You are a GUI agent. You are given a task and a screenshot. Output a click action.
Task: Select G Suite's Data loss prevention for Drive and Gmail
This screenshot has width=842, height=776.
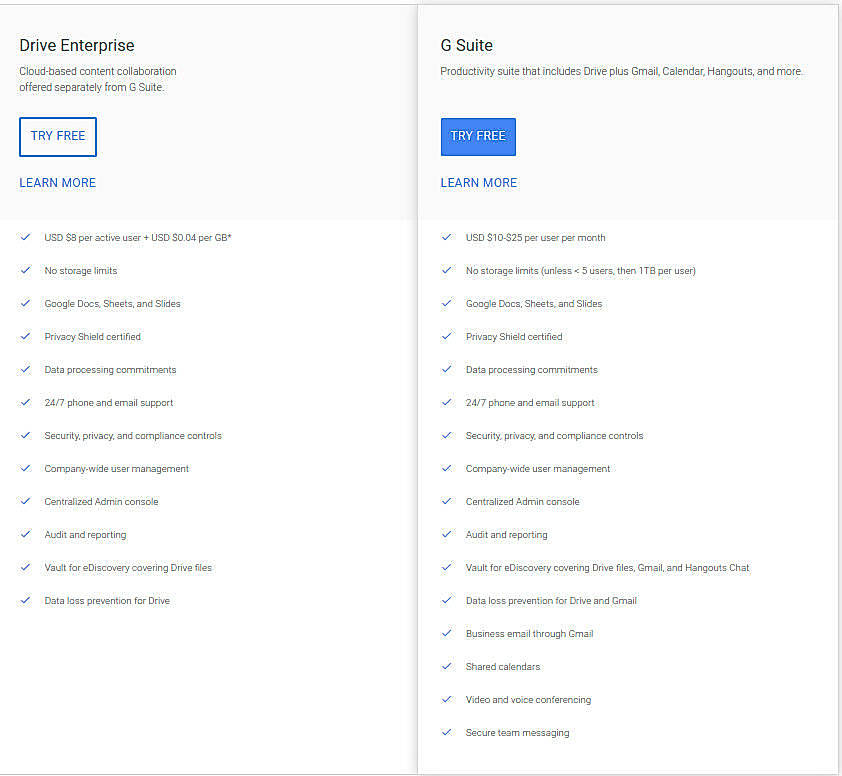[x=551, y=601]
